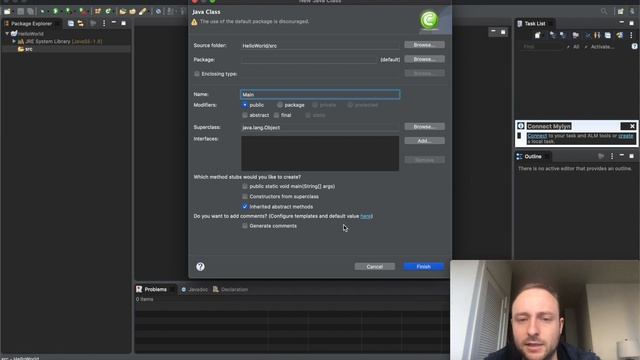Click the New Java Package icon
Image resolution: width=640 pixels, height=360 pixels.
98,11
